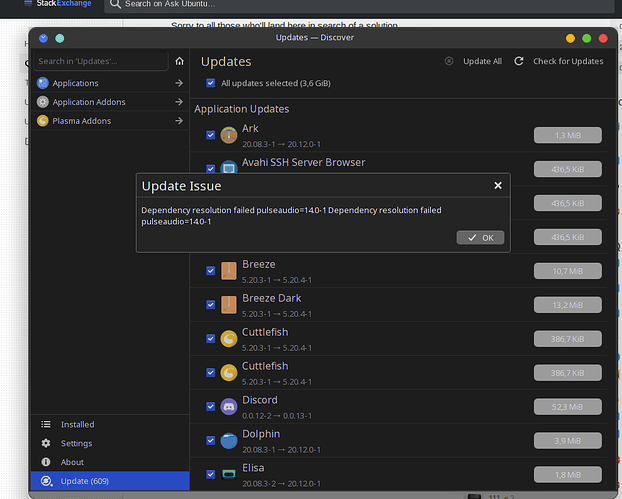Click the Plasma Addons icon
The image size is (622, 499).
click(42, 121)
